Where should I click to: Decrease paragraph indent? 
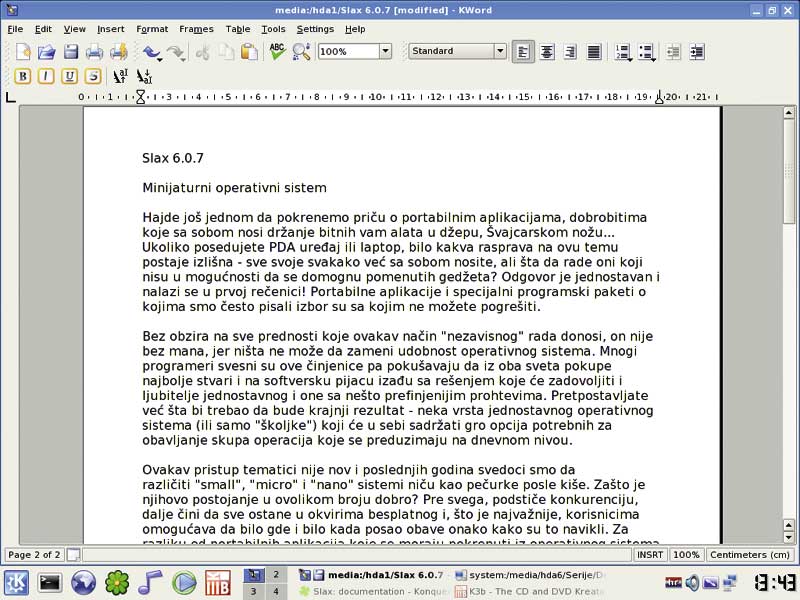(673, 52)
